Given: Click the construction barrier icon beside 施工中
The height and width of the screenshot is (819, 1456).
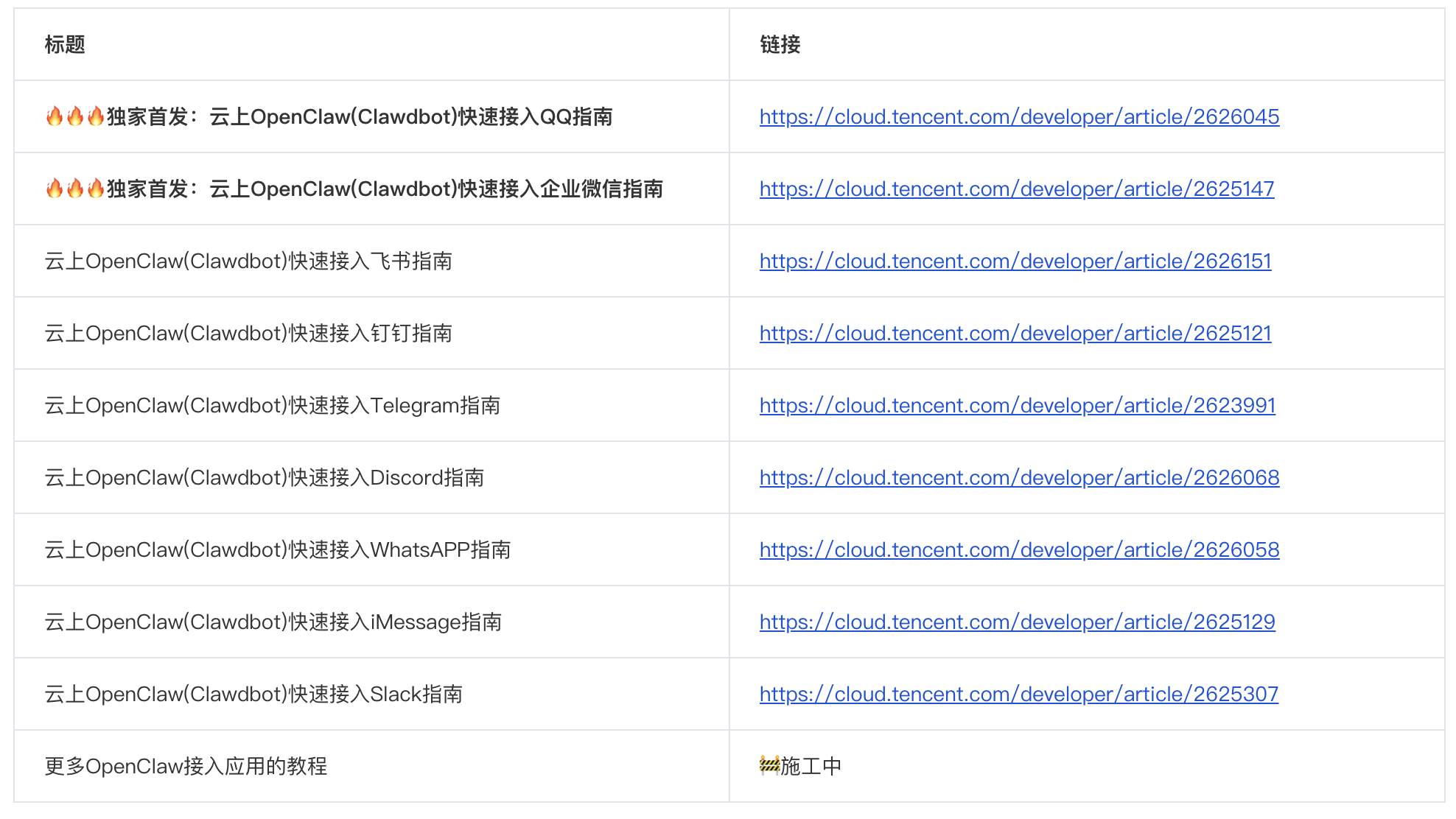Looking at the screenshot, I should point(769,766).
